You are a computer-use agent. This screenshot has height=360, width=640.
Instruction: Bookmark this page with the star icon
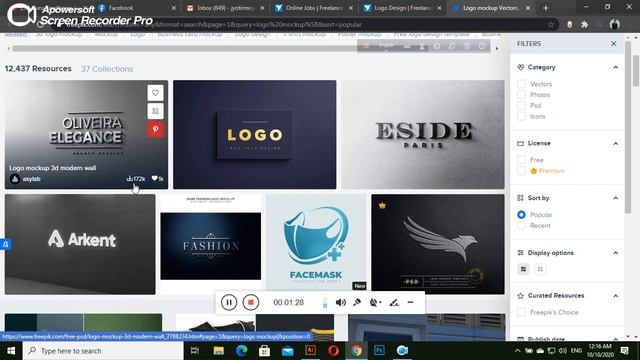[x=551, y=24]
